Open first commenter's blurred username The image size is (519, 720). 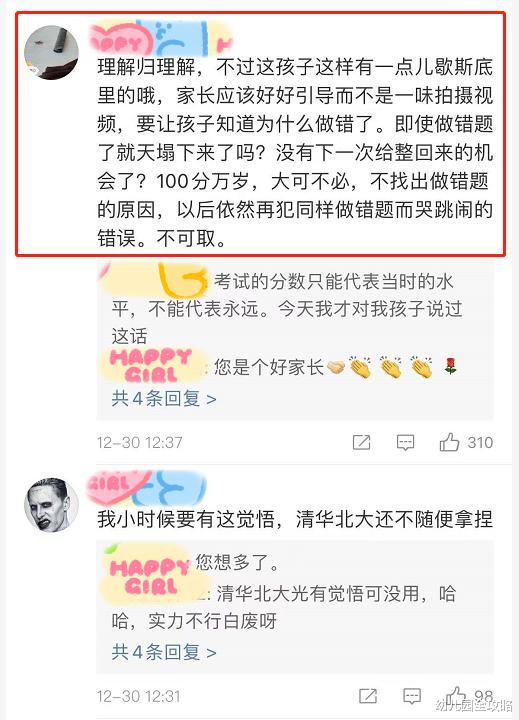(161, 39)
